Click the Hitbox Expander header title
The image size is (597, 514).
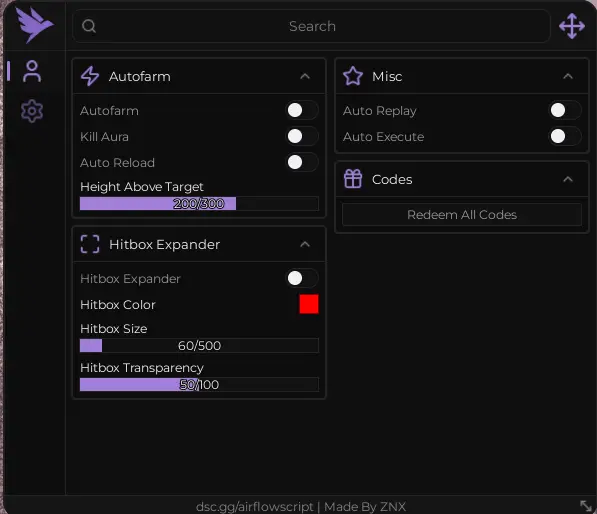pyautogui.click(x=164, y=244)
